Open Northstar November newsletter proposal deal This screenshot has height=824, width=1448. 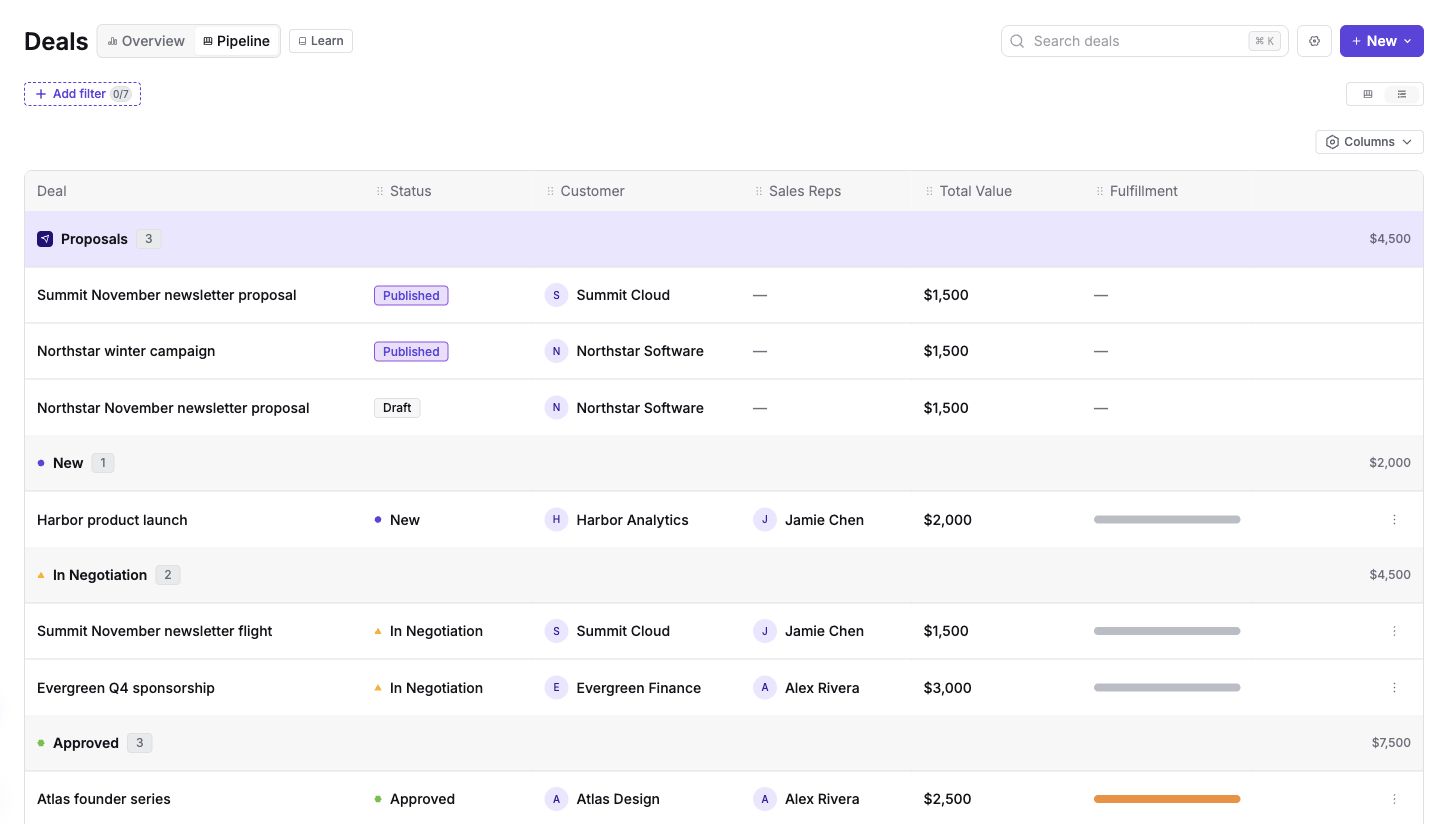(x=173, y=408)
